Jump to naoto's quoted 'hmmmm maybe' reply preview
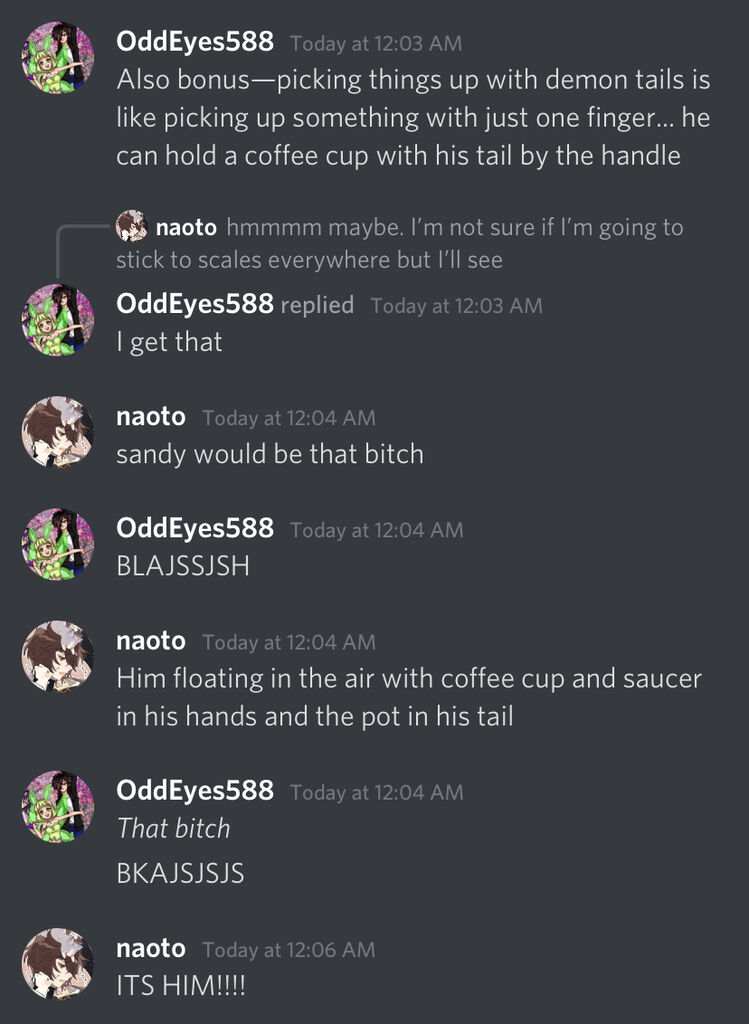The image size is (749, 1024). (400, 243)
